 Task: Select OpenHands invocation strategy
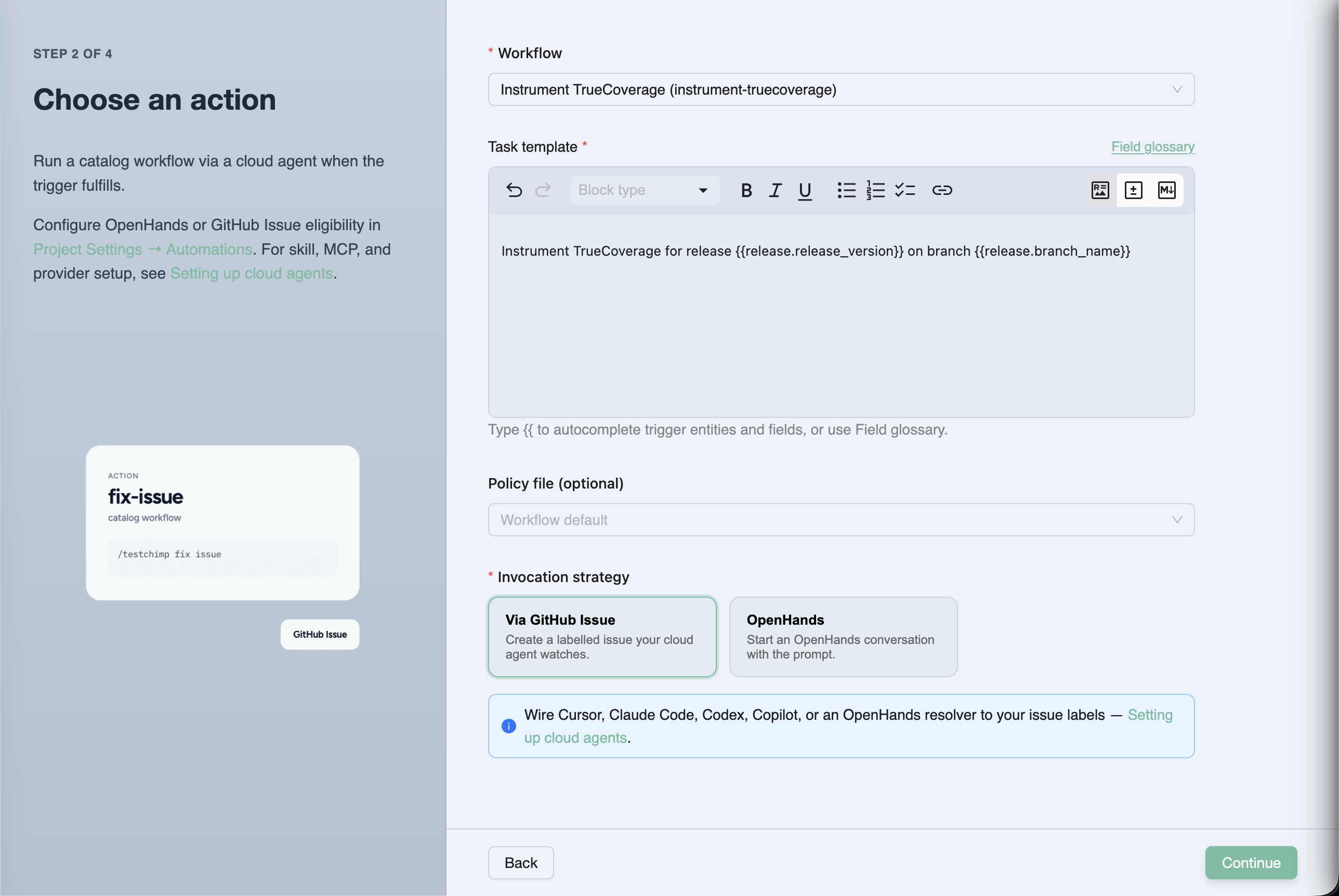coord(843,637)
